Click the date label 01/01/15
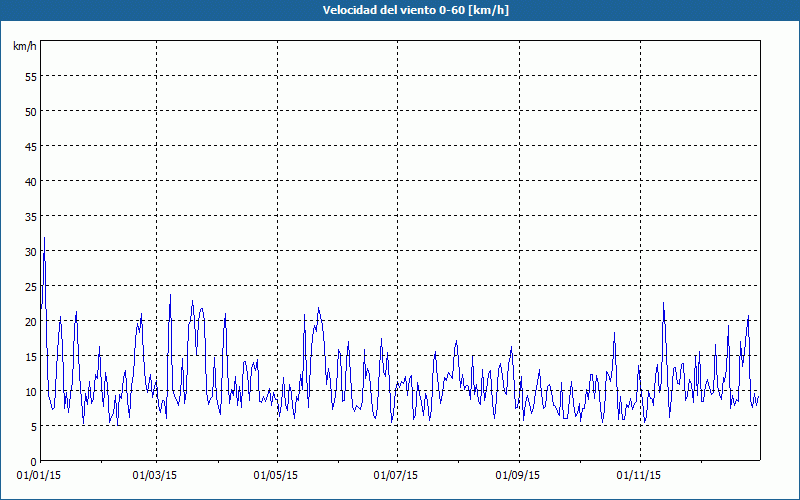Viewport: 800px width, 500px height. (x=39, y=476)
